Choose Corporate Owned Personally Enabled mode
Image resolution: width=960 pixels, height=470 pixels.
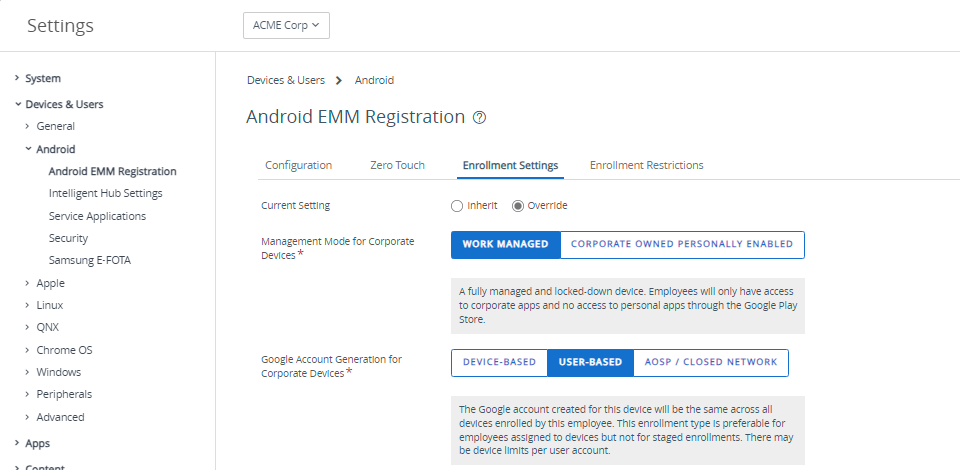[681, 244]
